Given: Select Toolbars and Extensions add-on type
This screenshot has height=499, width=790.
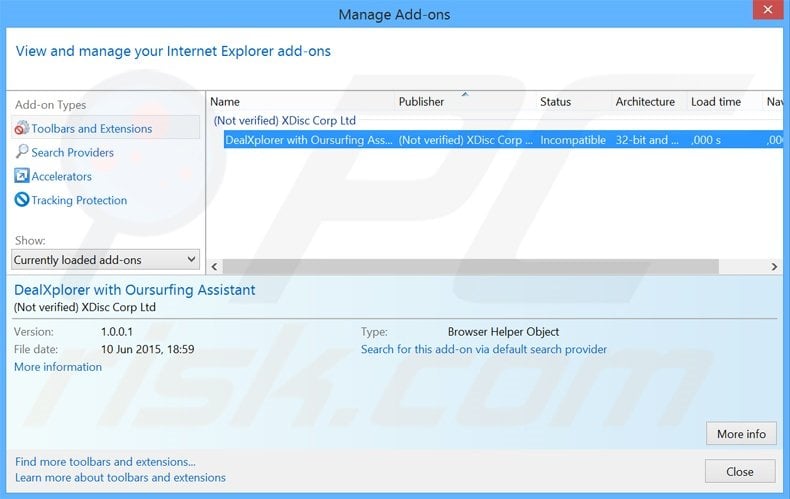Looking at the screenshot, I should tap(105, 128).
